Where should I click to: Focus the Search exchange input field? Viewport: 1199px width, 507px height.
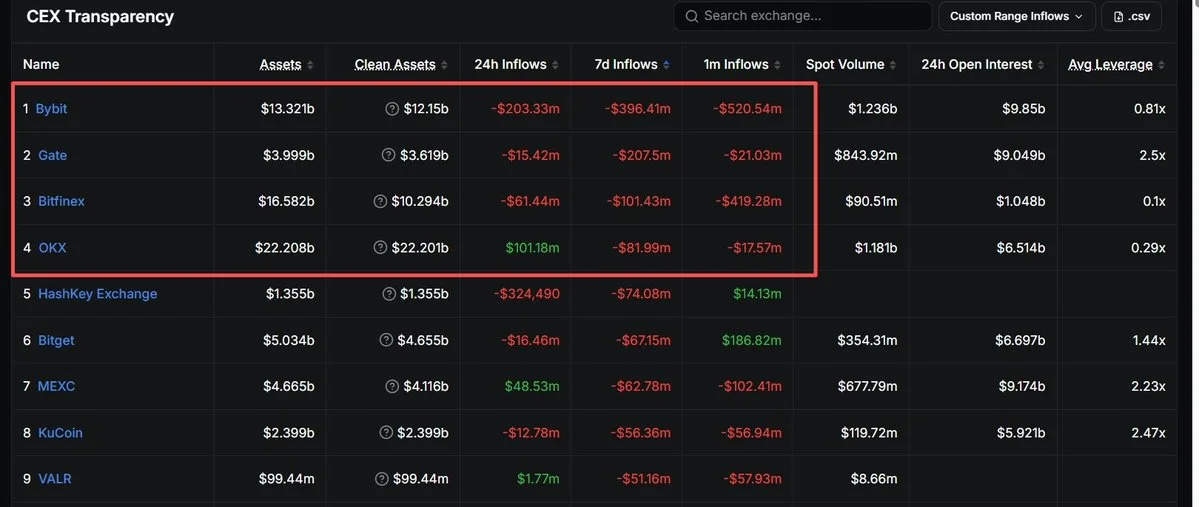802,16
